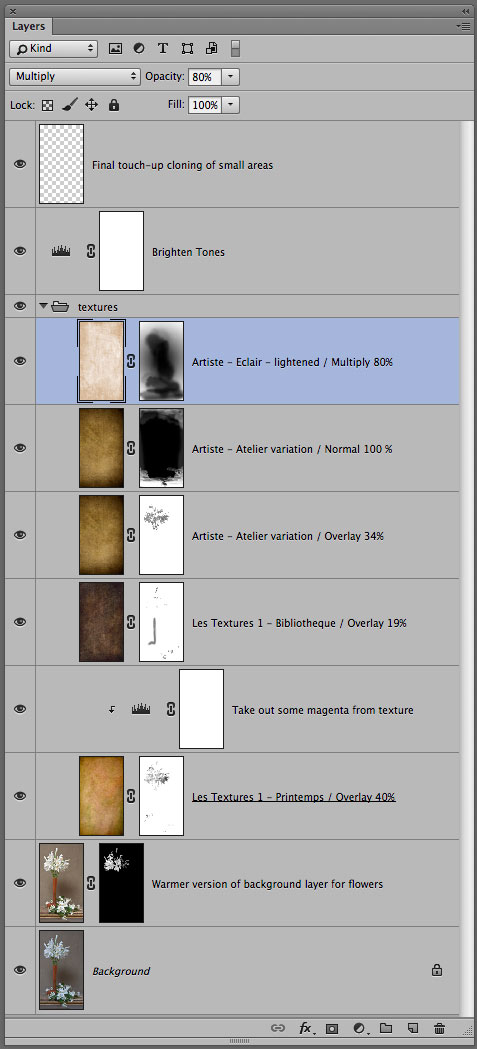The image size is (477, 1049).
Task: Open the Opacity slider dropdown arrow
Action: (230, 77)
